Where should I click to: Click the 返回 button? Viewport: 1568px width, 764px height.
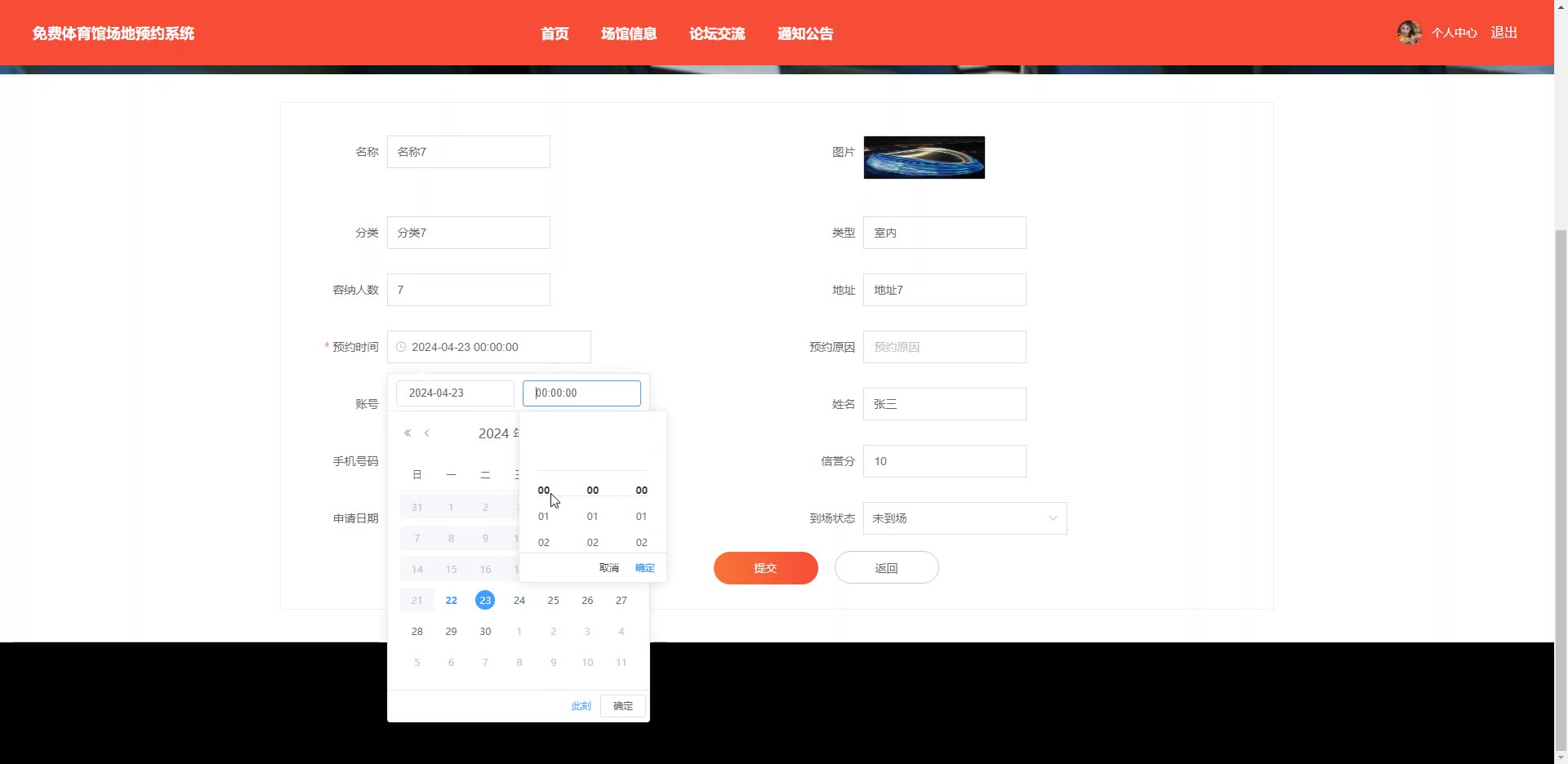click(x=886, y=568)
